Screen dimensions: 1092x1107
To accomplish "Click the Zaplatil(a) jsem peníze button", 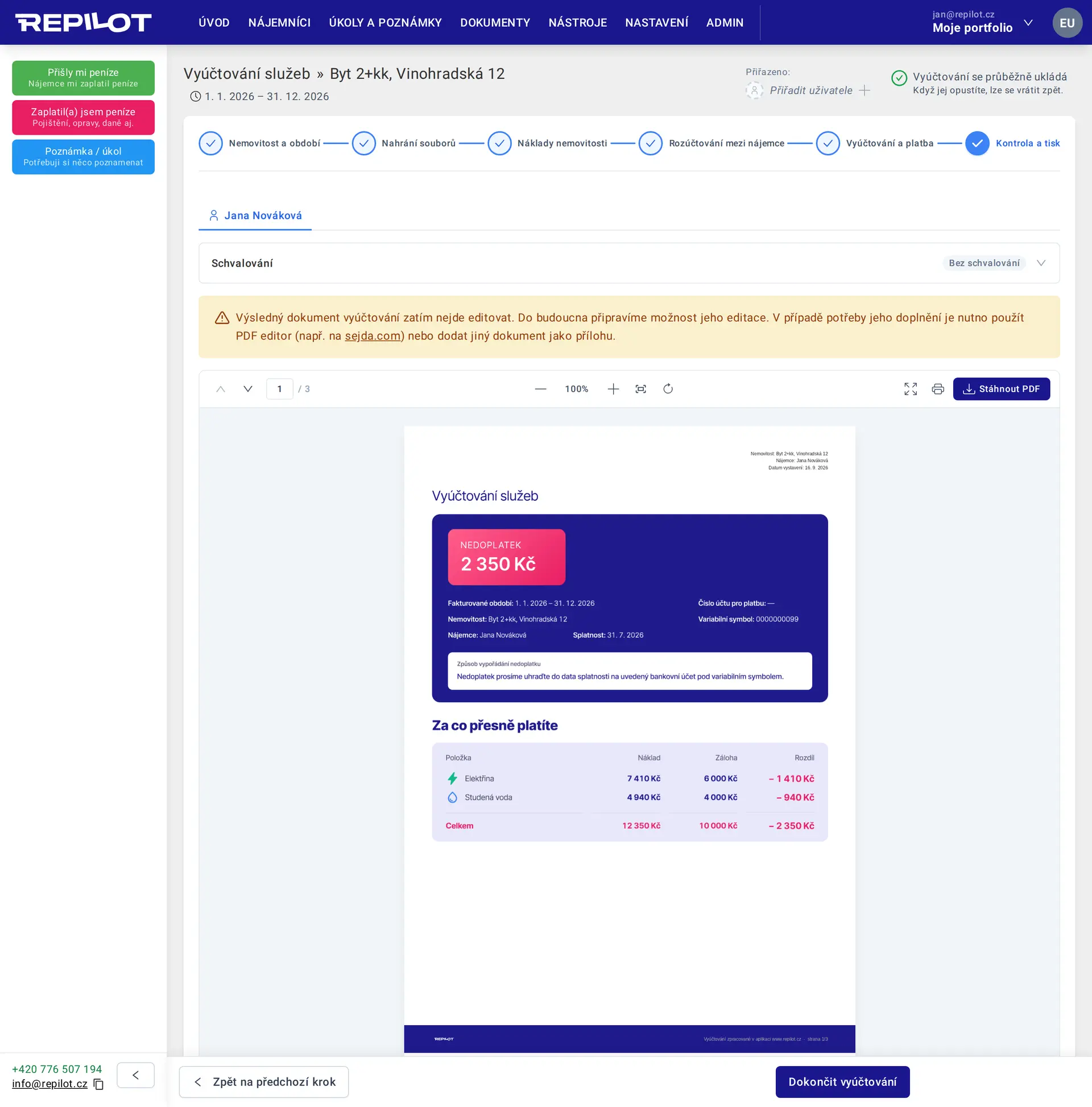I will 83,118.
